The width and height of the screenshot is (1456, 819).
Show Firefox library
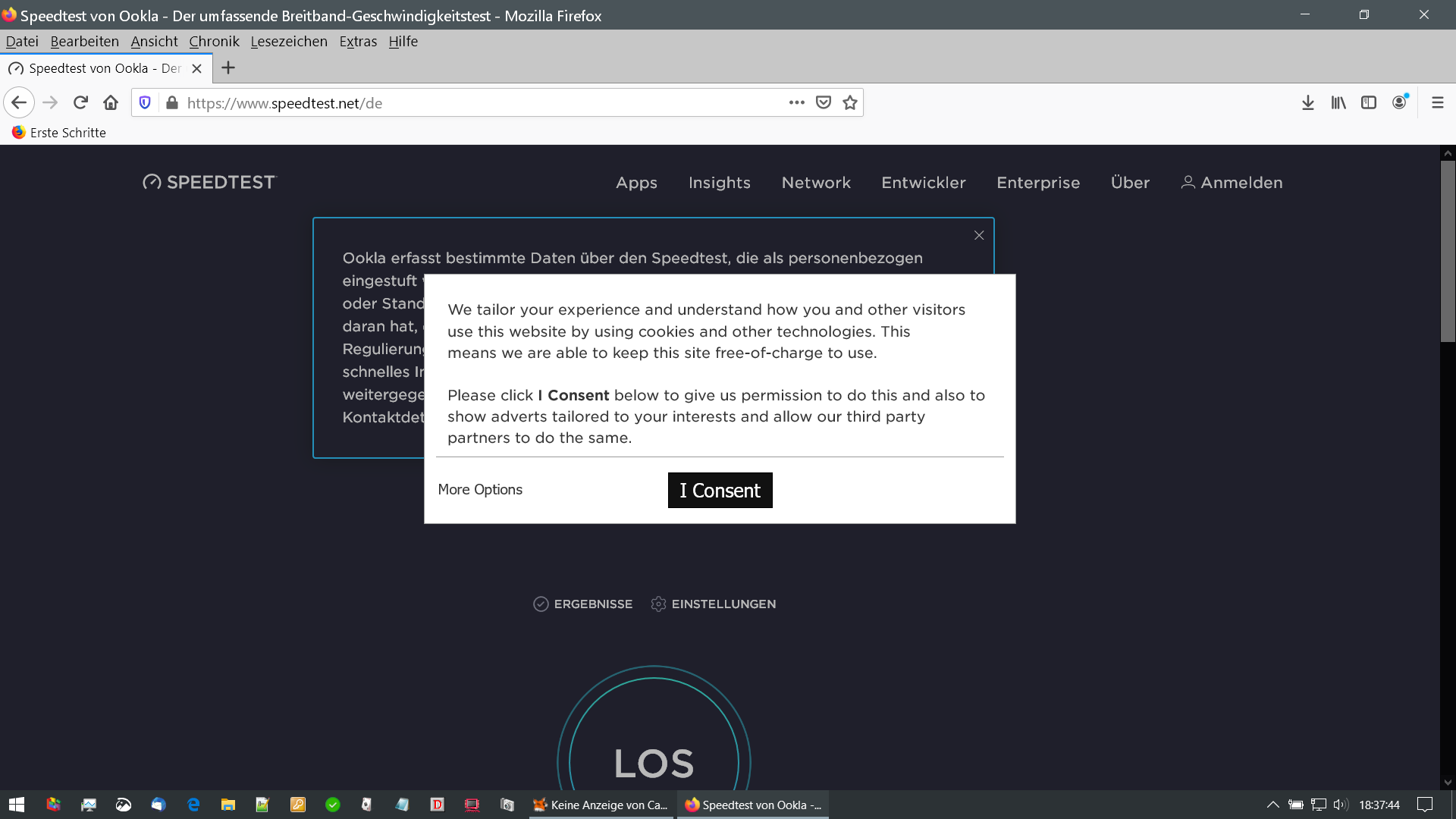1338,102
